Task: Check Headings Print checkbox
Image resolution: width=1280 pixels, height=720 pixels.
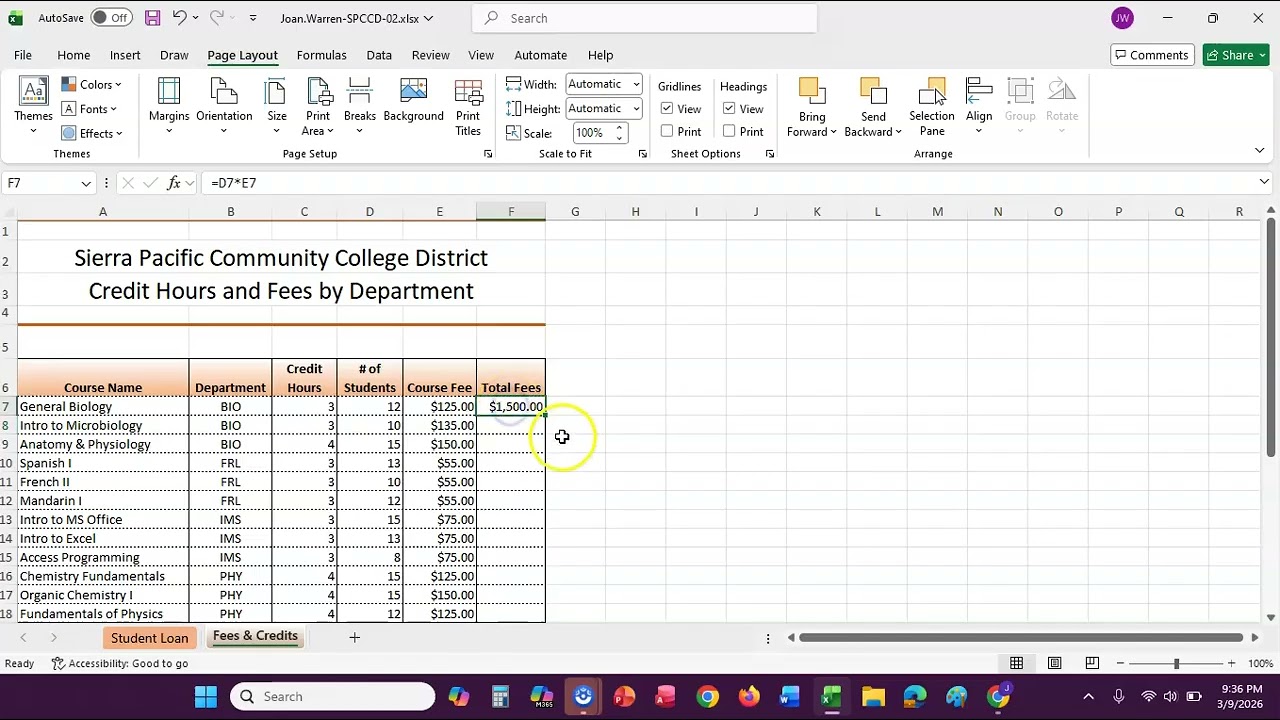Action: [729, 131]
